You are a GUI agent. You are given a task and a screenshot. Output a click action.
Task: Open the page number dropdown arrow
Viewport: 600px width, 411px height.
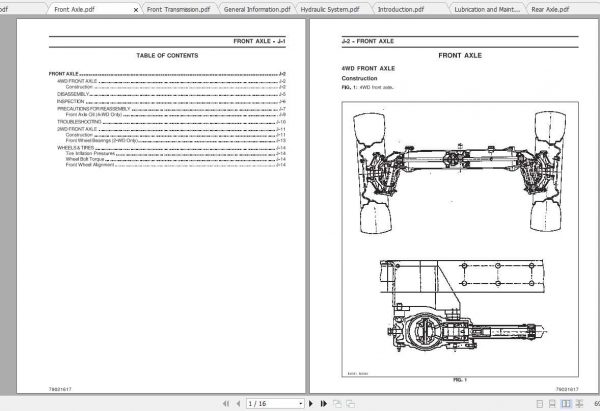tap(300, 404)
